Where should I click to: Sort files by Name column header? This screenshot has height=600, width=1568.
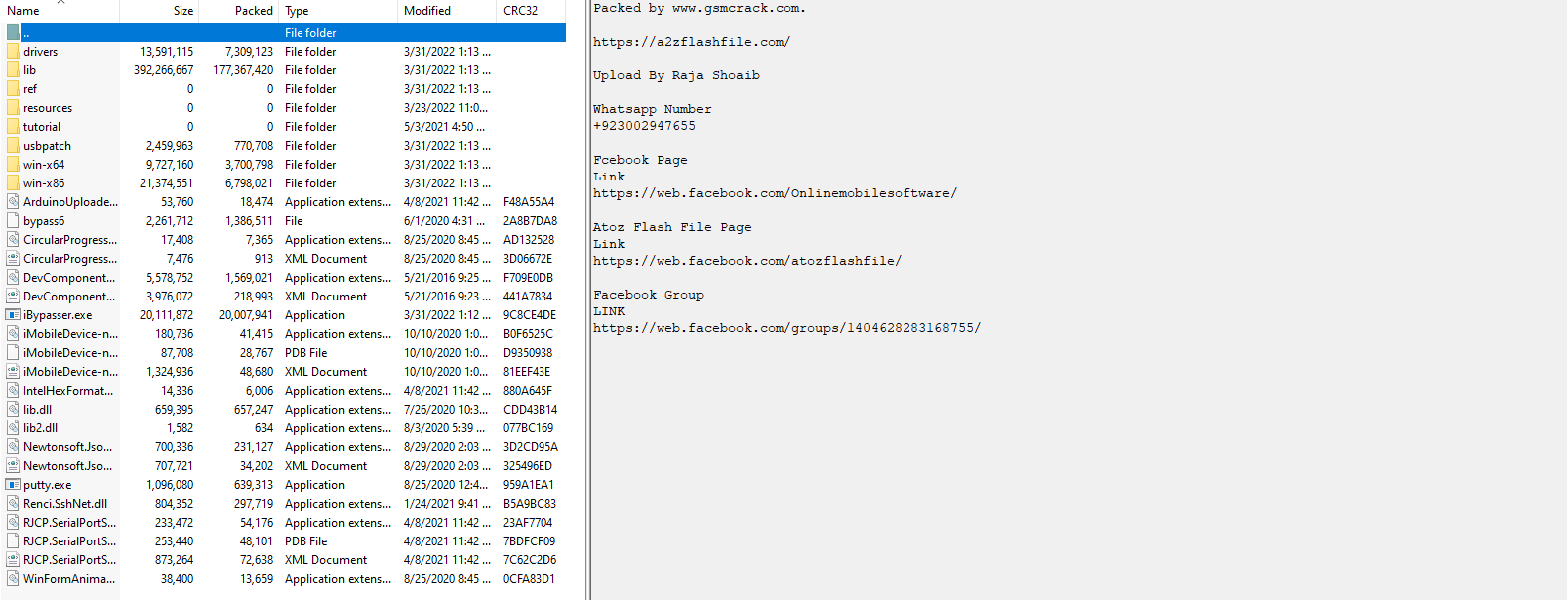click(24, 11)
